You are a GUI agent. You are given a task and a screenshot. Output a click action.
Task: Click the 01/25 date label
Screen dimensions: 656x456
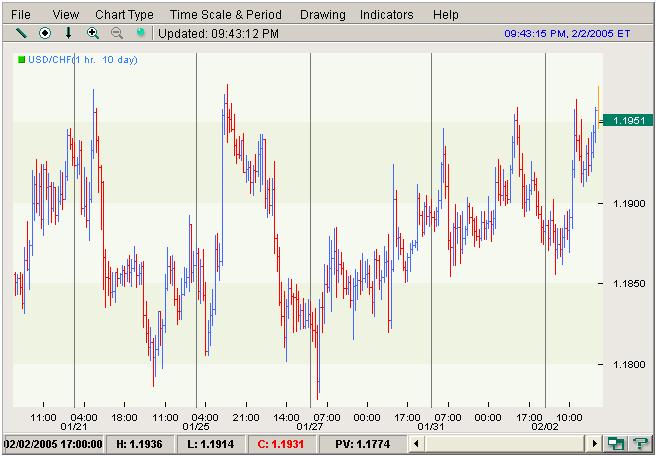(195, 427)
